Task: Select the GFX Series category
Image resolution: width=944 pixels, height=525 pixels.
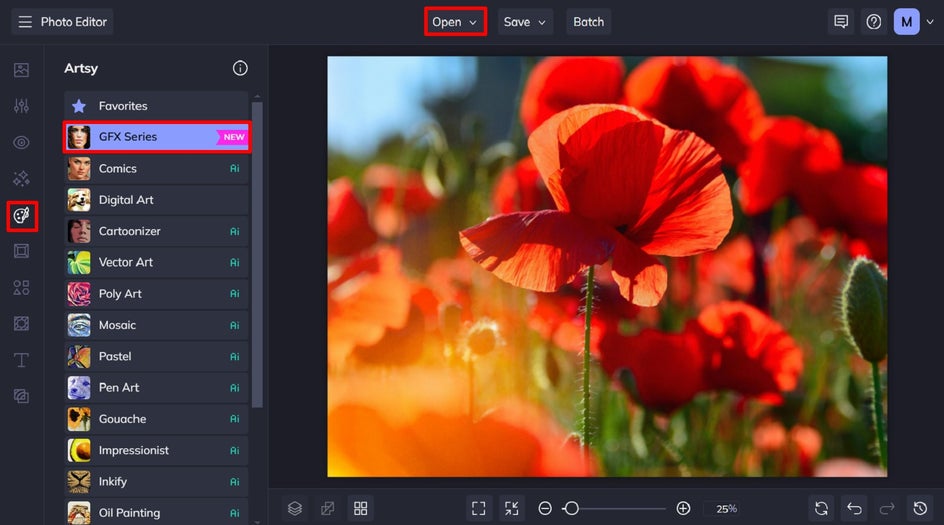Action: (157, 137)
